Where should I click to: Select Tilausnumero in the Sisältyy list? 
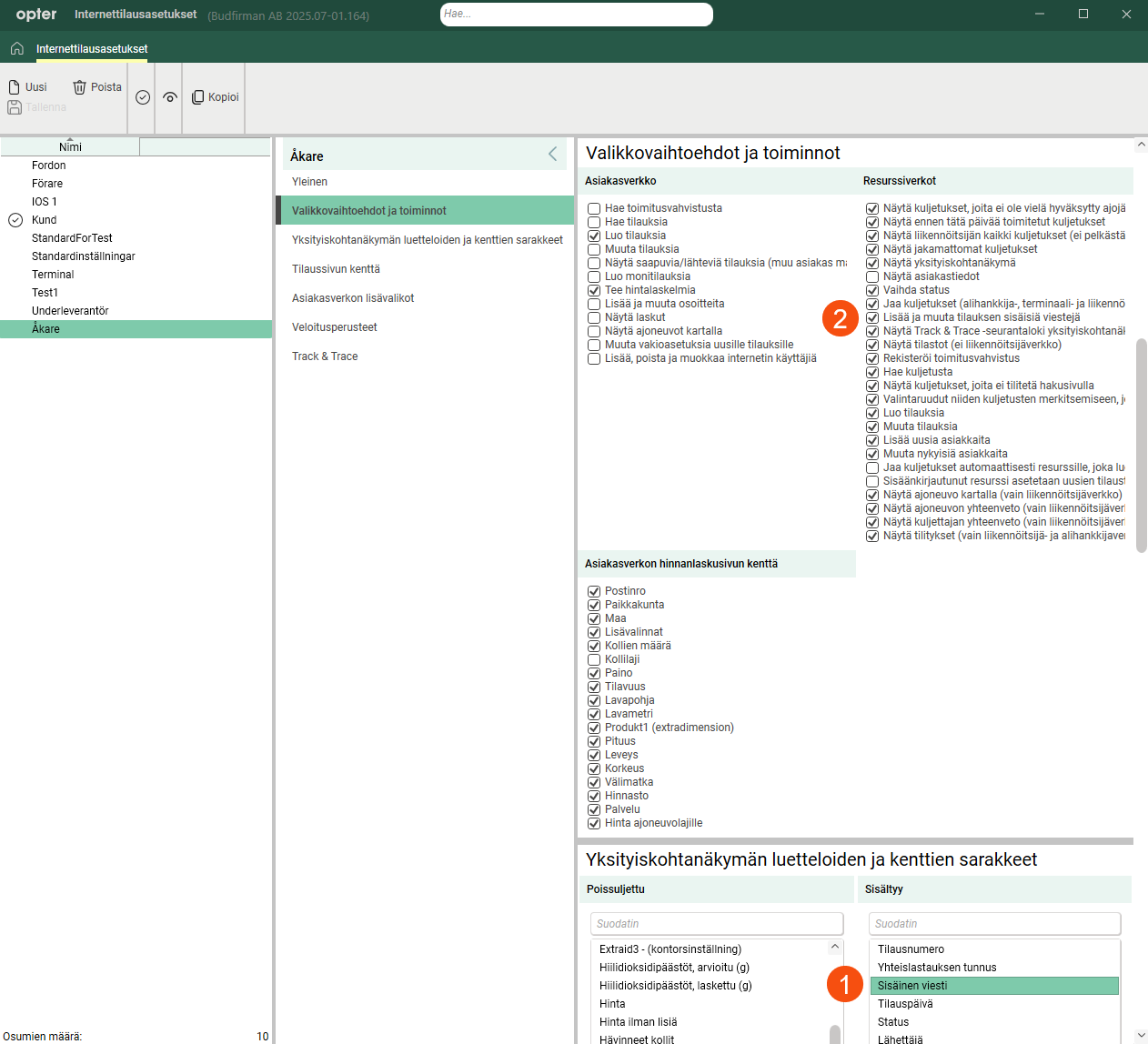click(911, 949)
